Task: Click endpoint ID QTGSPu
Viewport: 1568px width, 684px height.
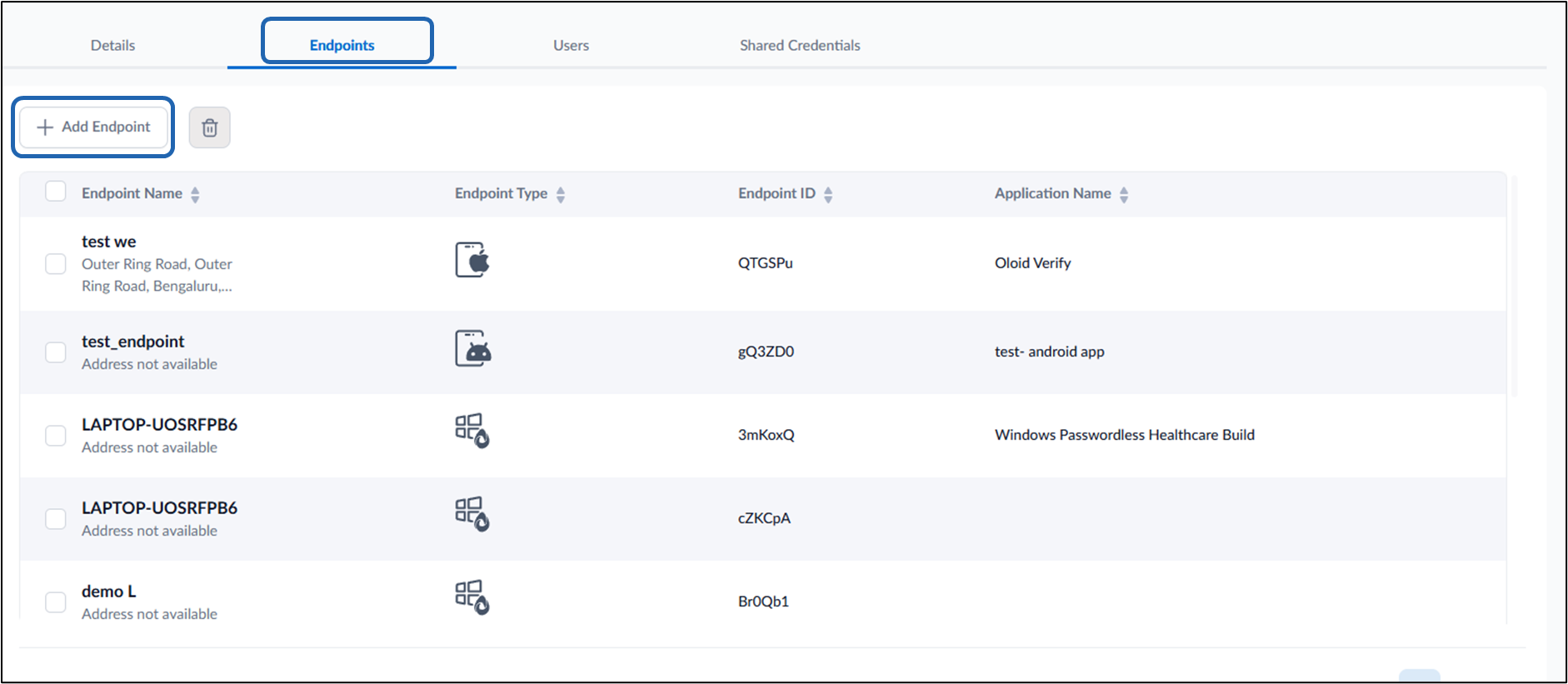Action: 766,263
